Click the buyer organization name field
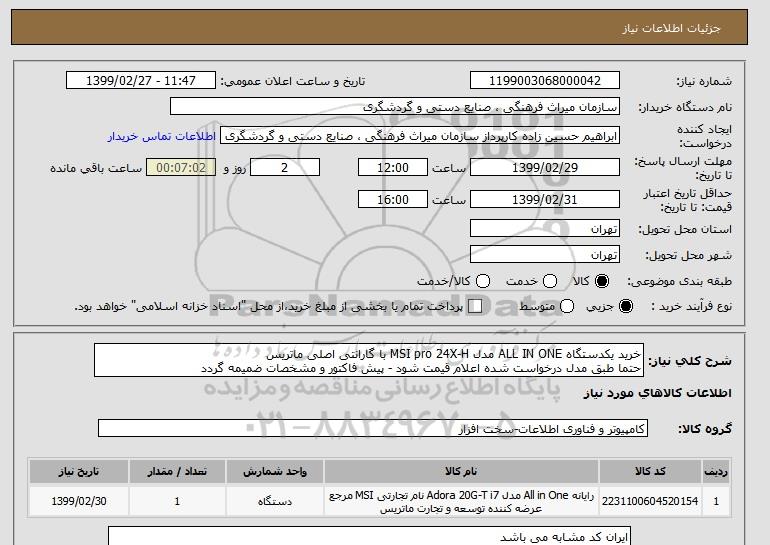 pos(395,107)
